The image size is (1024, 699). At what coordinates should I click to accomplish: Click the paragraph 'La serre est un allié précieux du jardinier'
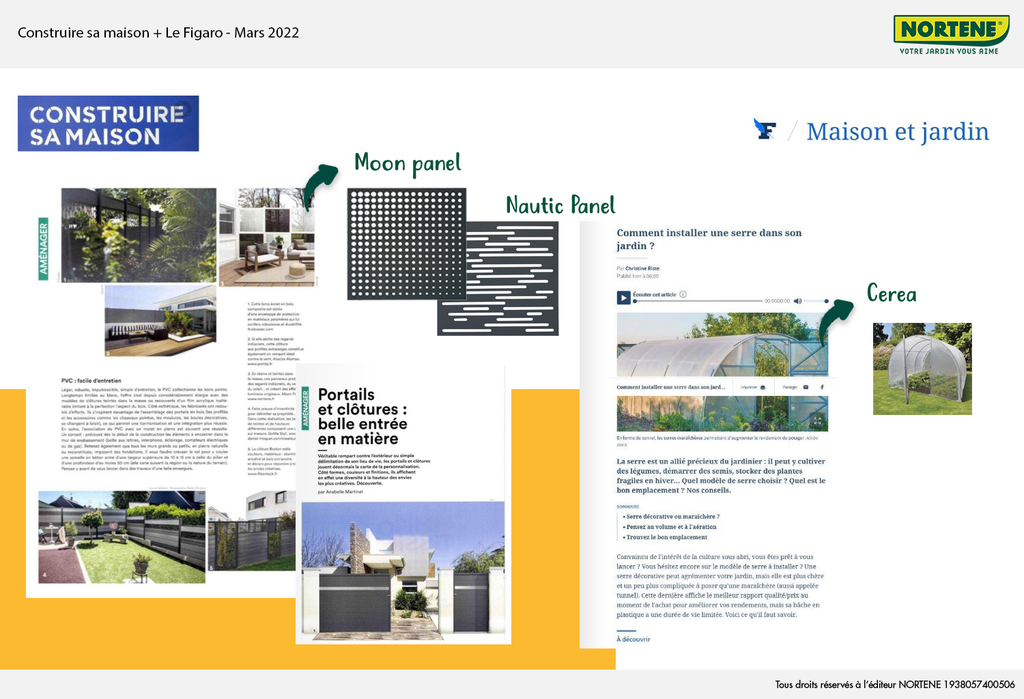721,476
